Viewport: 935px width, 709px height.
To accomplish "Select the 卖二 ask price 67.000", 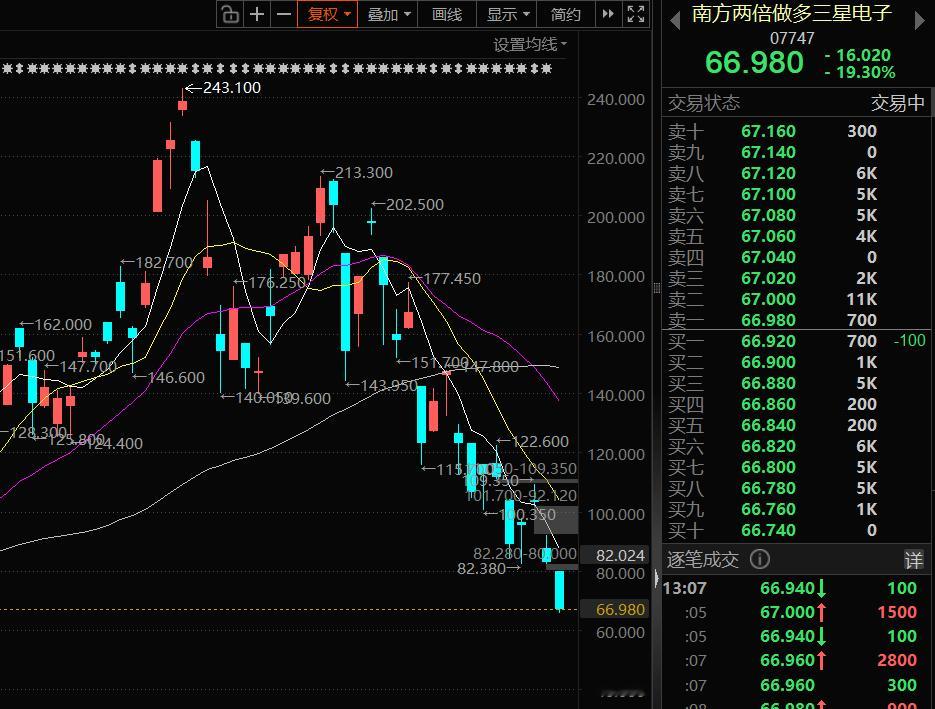I will (768, 299).
